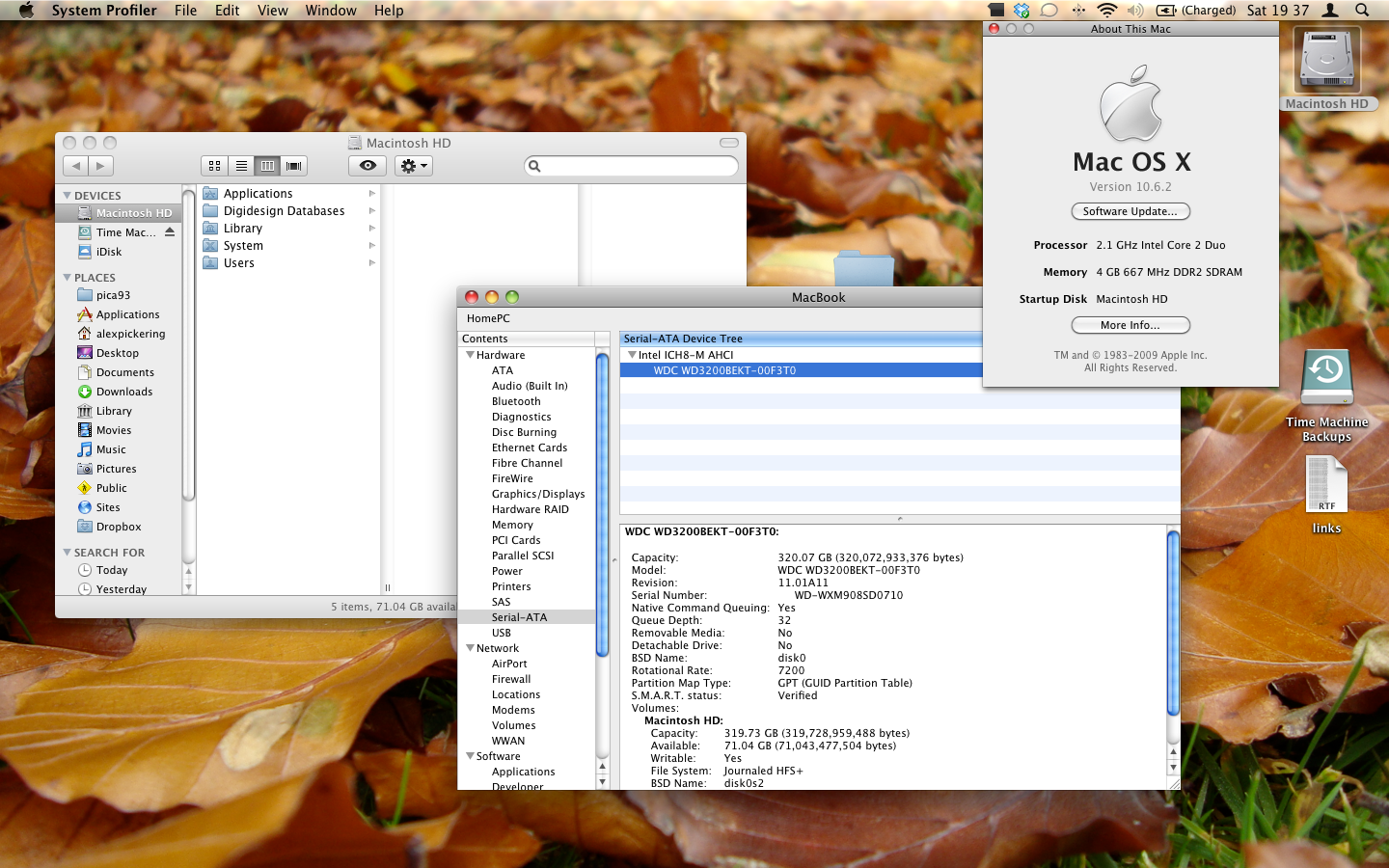Collapse the Intel ICH8-M AHCI tree node
The width and height of the screenshot is (1389, 868).
[632, 355]
